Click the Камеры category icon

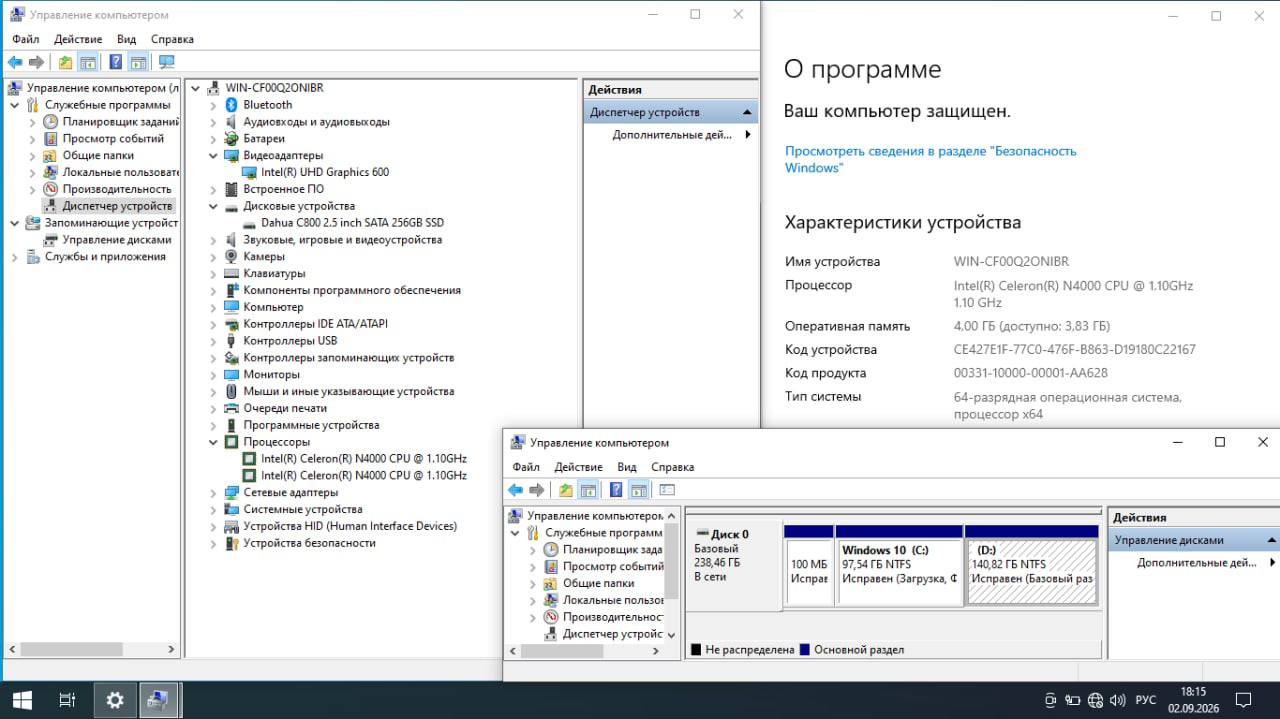click(231, 257)
